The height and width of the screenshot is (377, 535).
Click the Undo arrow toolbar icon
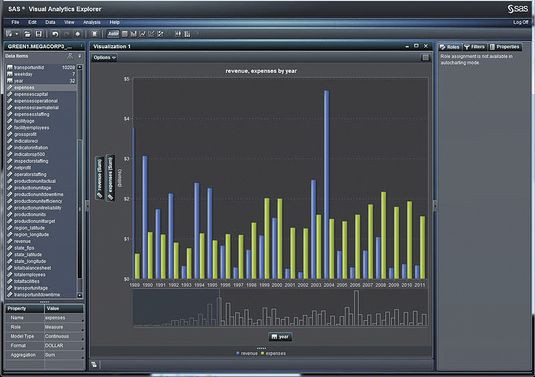pyautogui.click(x=55, y=34)
